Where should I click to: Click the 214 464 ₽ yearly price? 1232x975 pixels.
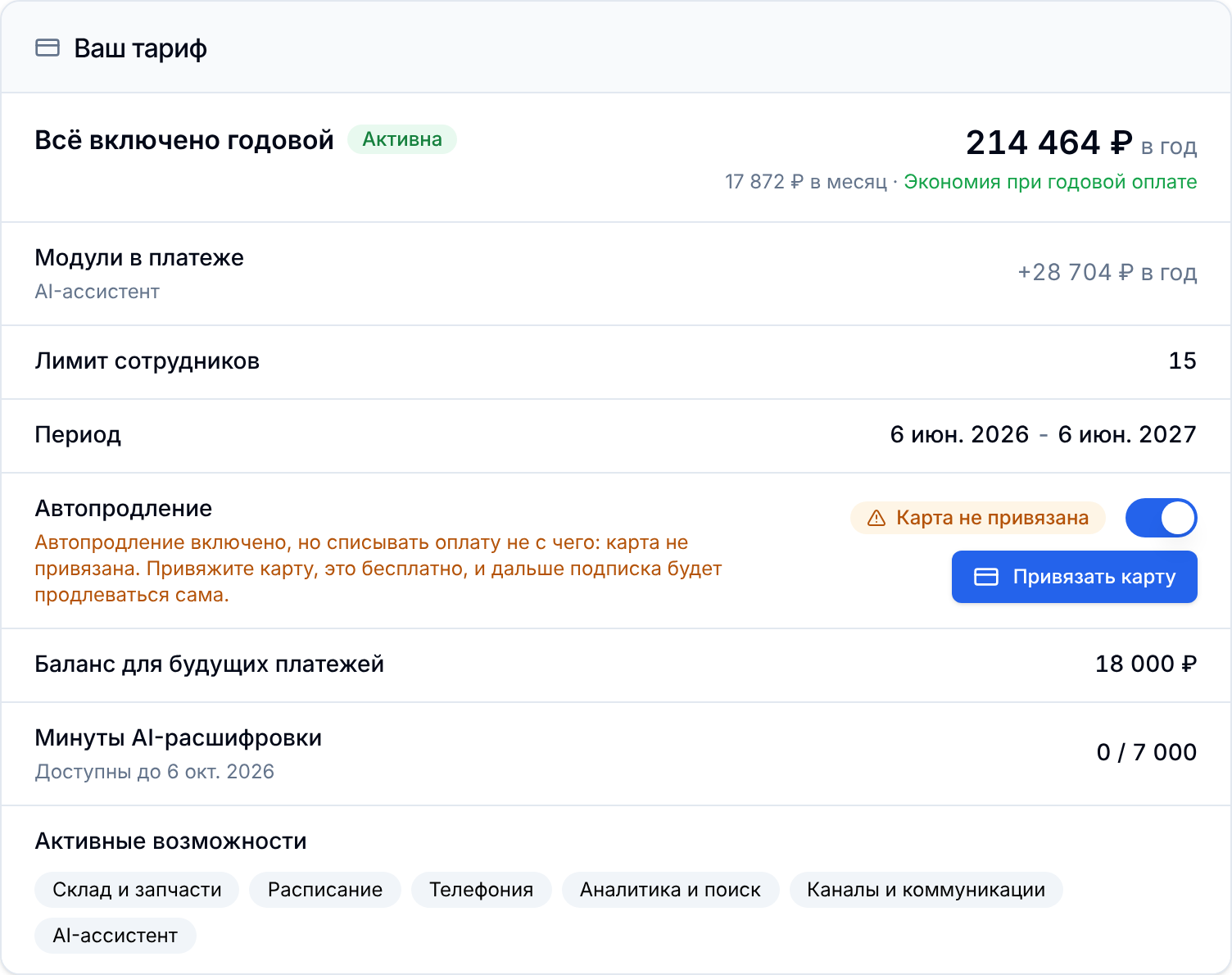[1049, 143]
